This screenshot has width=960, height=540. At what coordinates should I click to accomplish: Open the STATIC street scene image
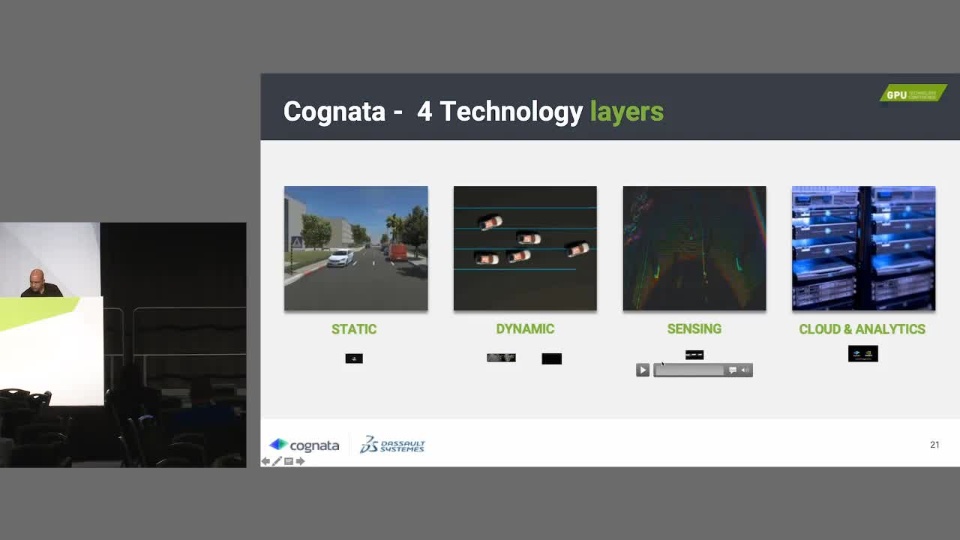click(356, 248)
